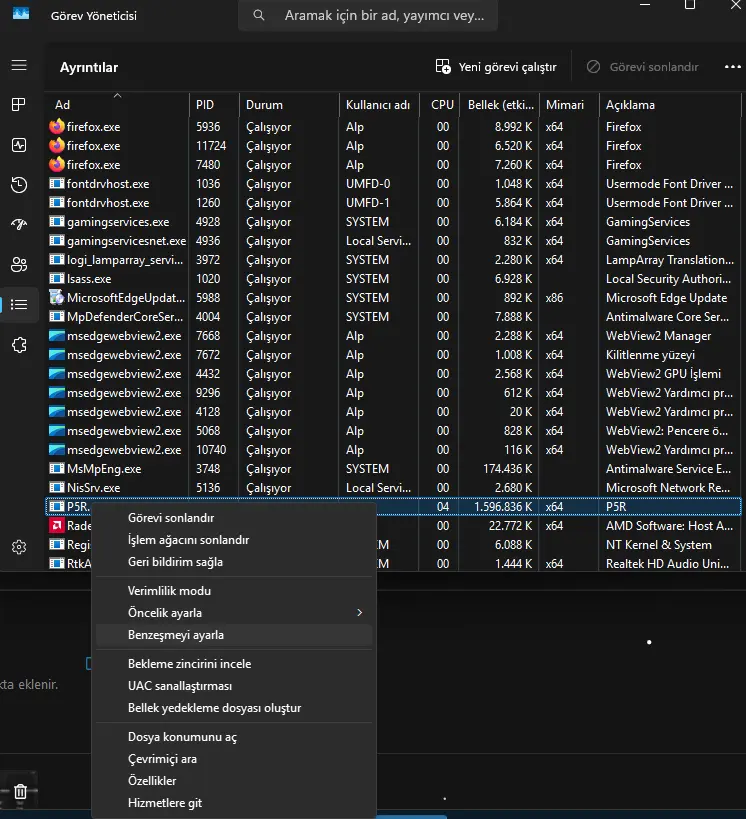Click the UMFD-1 username cell
The width and height of the screenshot is (746, 819).
tap(367, 203)
